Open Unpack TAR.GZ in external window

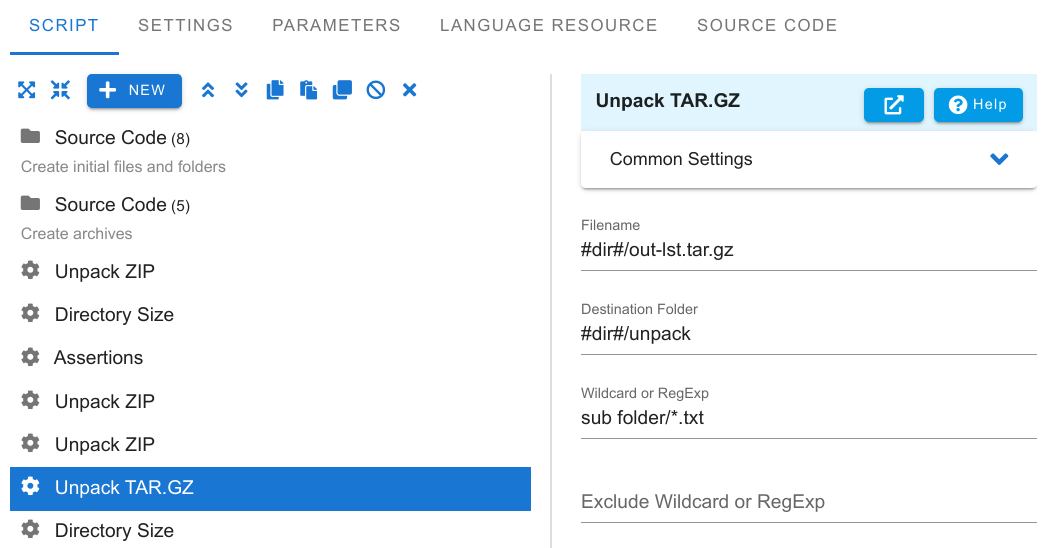894,105
